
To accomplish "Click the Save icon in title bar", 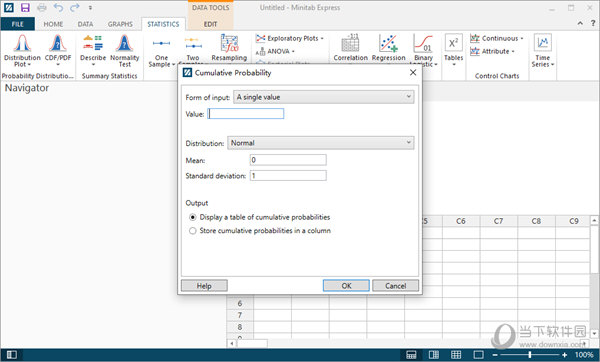I will click(x=25, y=7).
